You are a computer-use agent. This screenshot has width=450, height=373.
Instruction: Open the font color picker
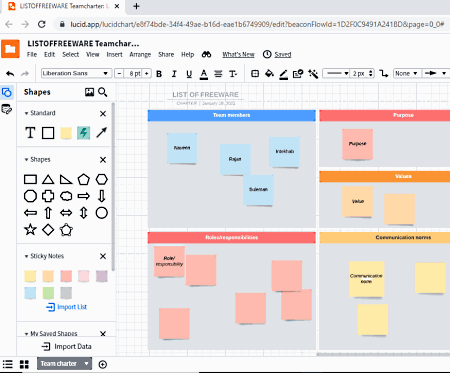coord(204,74)
